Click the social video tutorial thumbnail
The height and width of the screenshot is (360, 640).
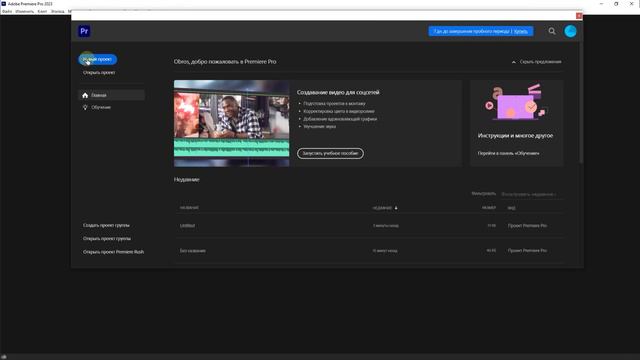tap(231, 123)
